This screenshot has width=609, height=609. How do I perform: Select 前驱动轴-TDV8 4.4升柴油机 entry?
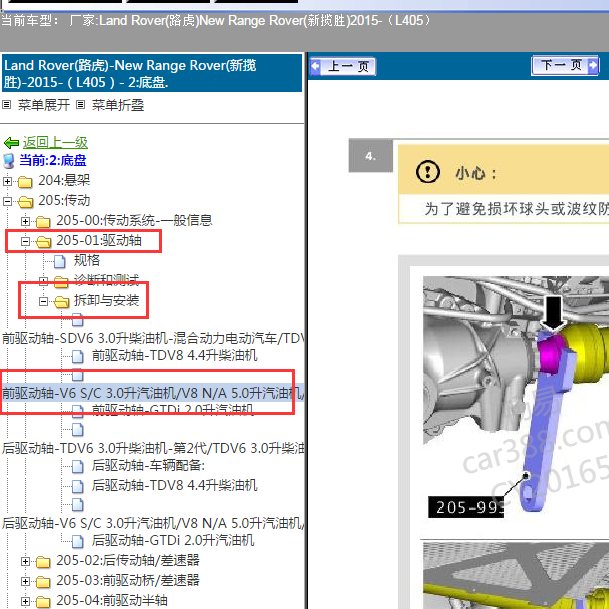pyautogui.click(x=175, y=355)
